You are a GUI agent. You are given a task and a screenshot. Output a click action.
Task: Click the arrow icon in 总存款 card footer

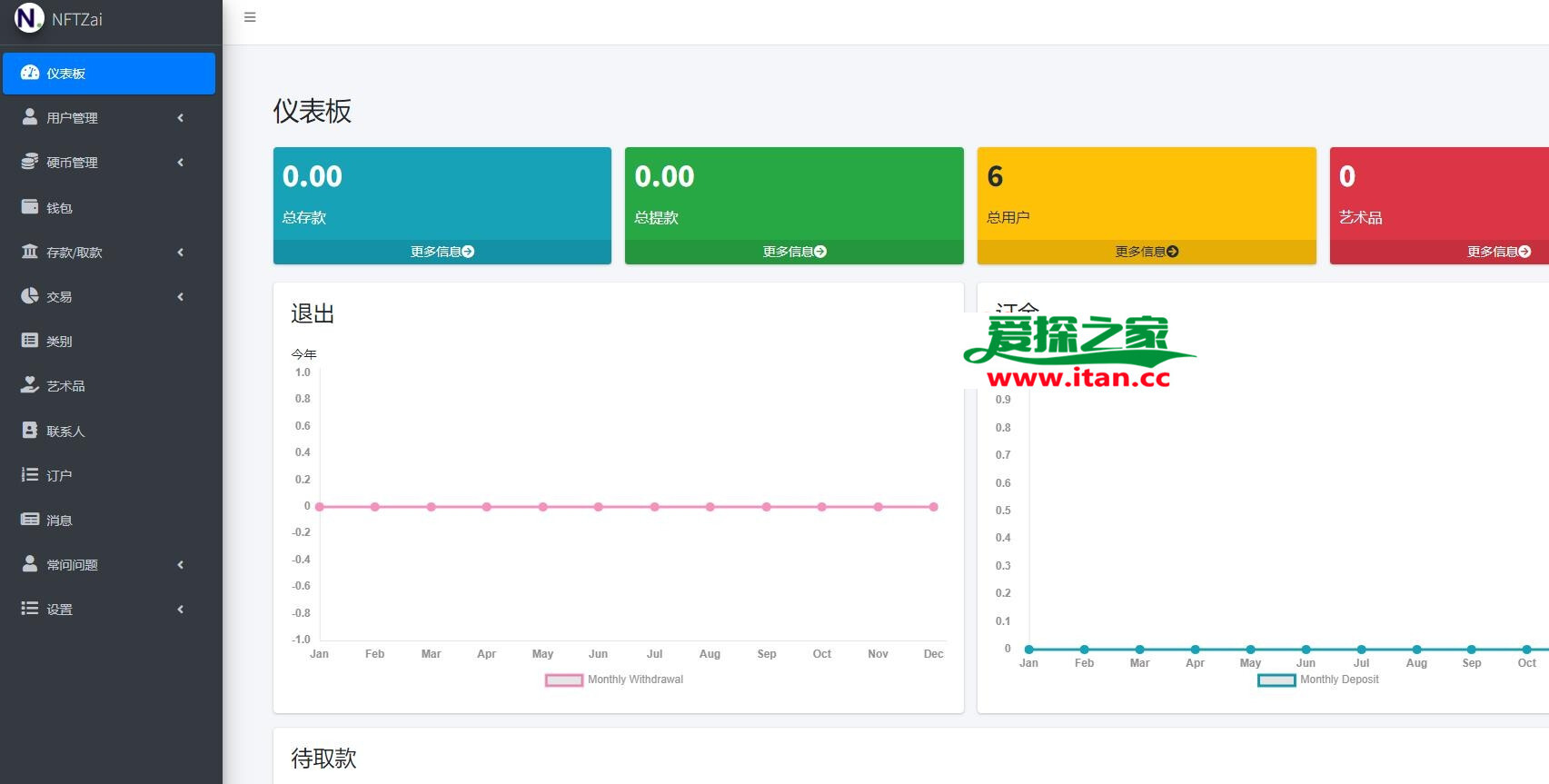click(x=468, y=252)
